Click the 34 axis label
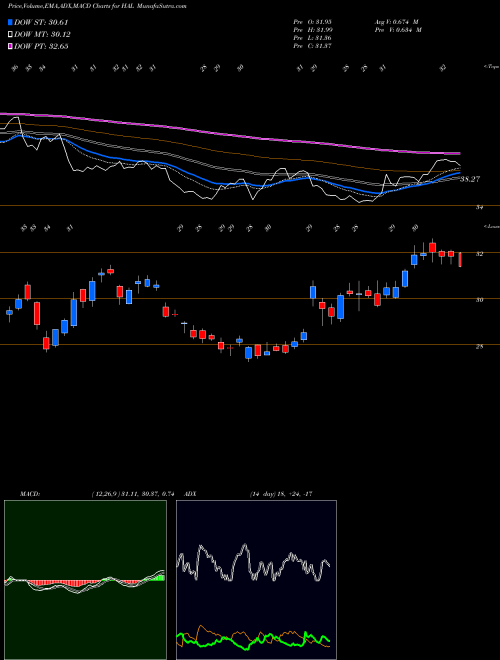500x660 pixels. click(479, 208)
